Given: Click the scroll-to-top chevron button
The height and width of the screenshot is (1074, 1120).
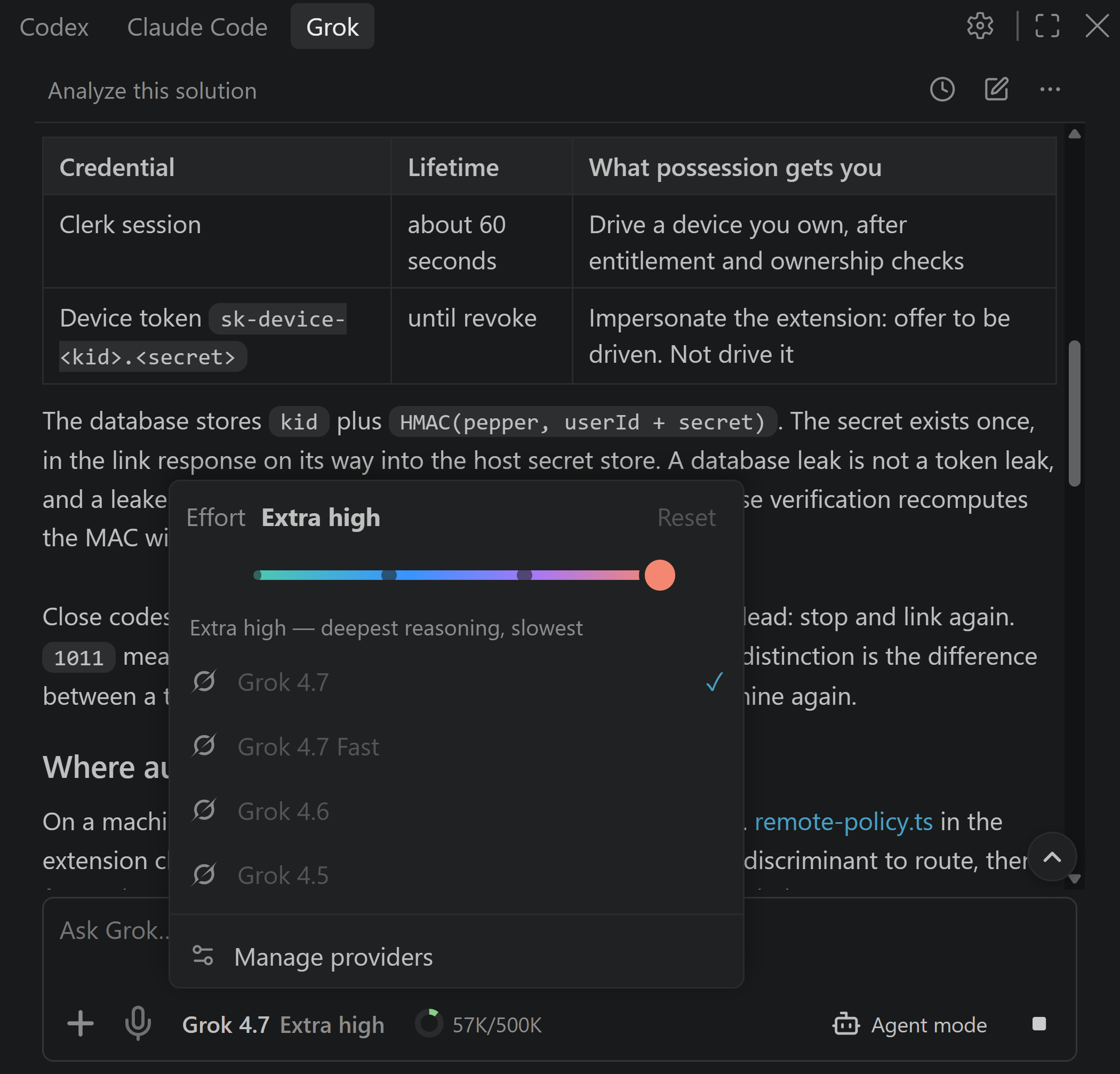Looking at the screenshot, I should coord(1051,857).
